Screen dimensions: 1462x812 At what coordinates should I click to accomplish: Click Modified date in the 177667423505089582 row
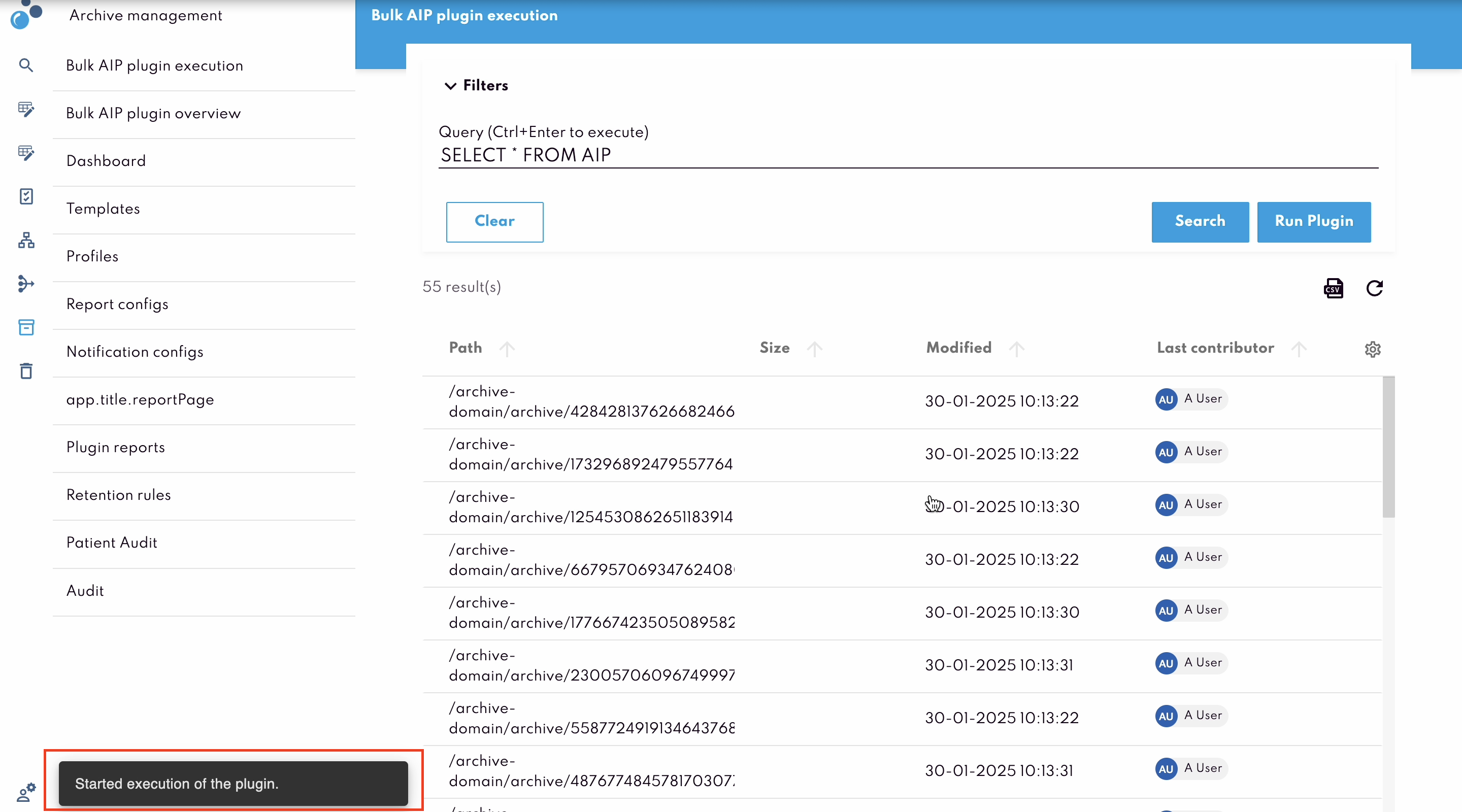[1002, 613]
